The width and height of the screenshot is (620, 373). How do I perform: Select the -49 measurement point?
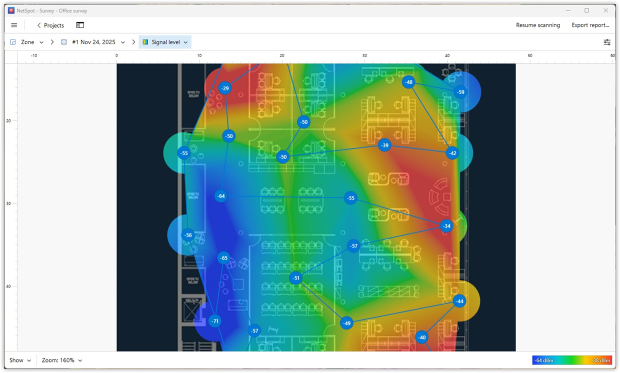tap(346, 323)
